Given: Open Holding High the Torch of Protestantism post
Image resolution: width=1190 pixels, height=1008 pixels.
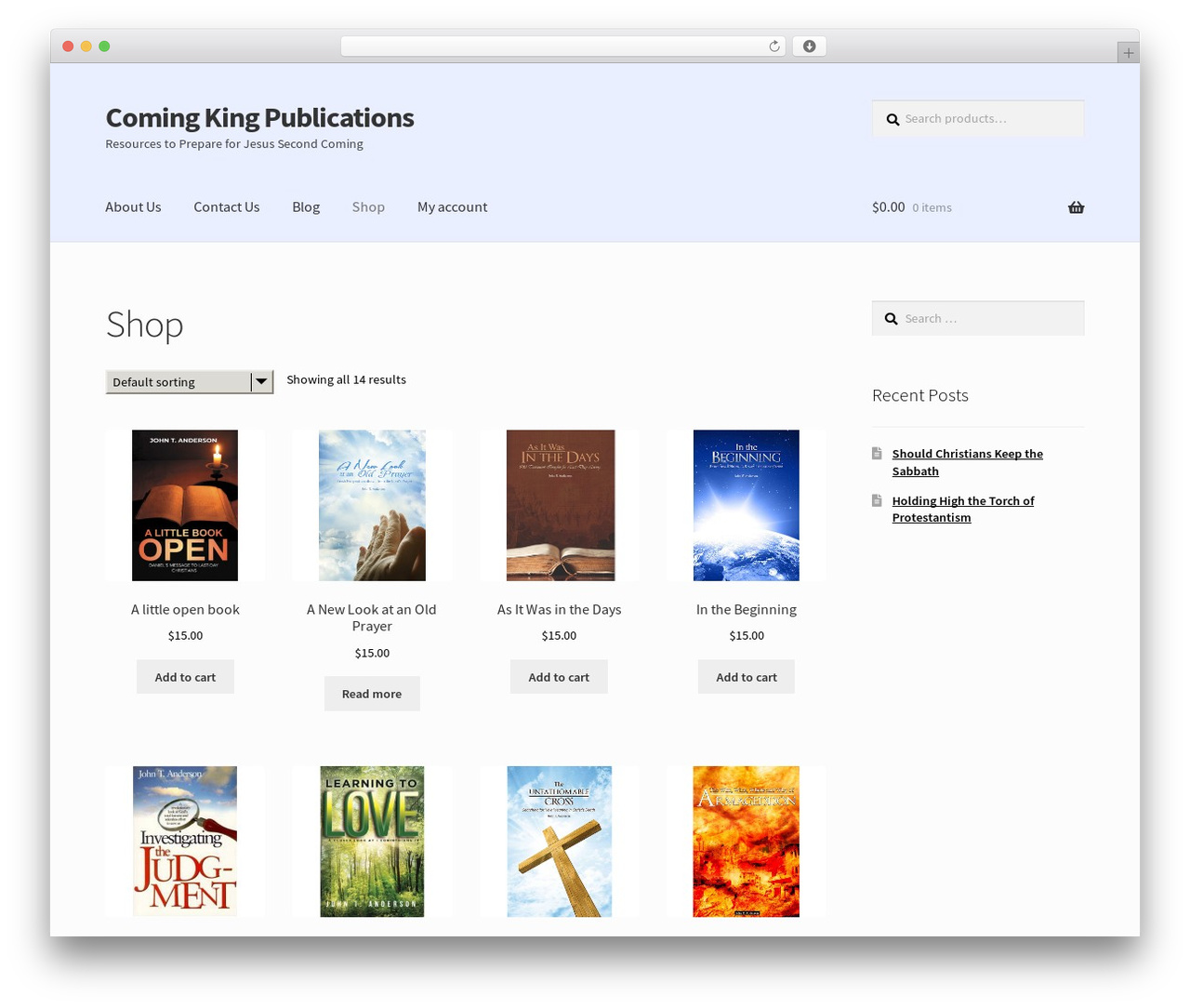Looking at the screenshot, I should 963,509.
